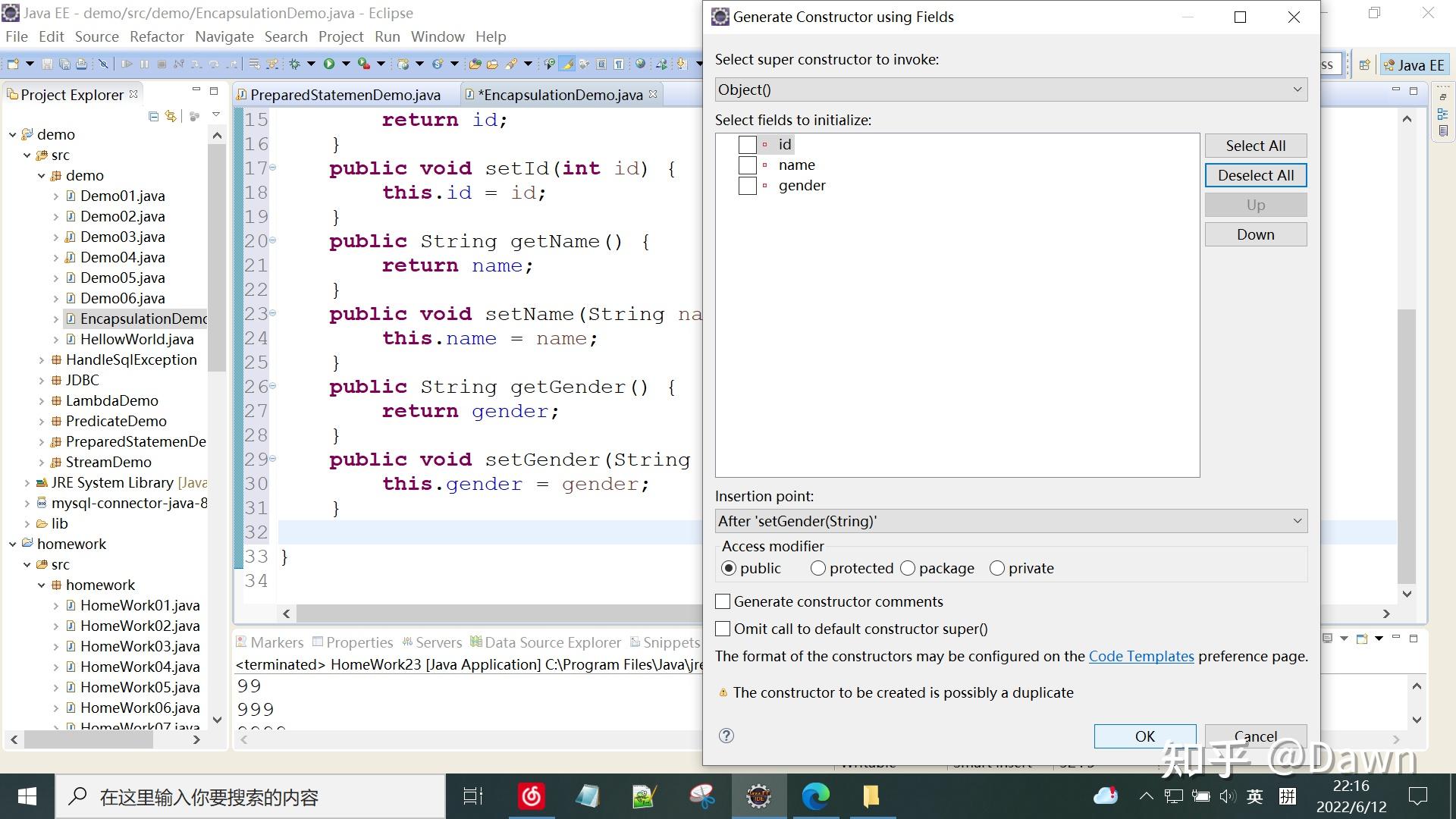
Task: Toggle Skip All Breakpoints icon
Action: point(104,64)
